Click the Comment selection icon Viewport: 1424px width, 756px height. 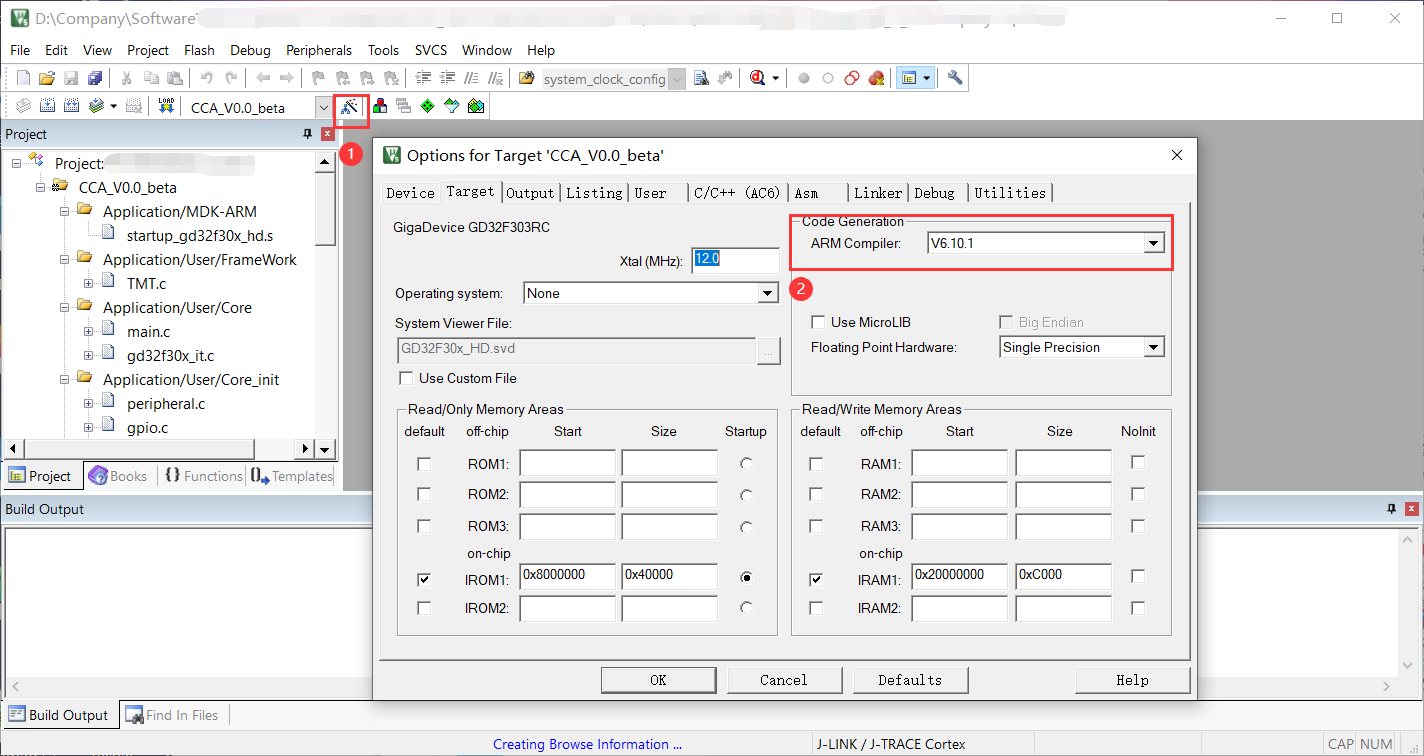pos(471,78)
